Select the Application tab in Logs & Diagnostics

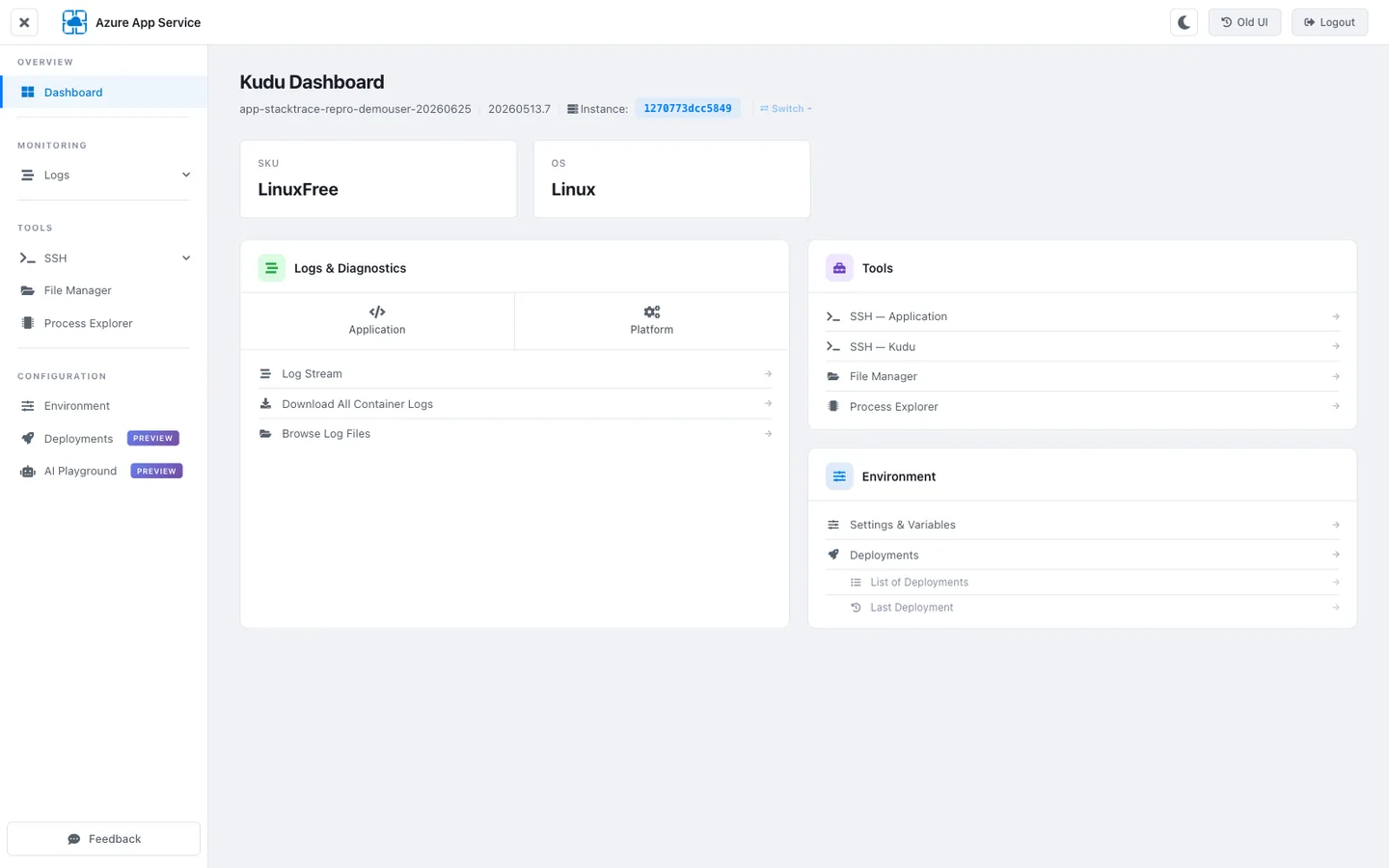(377, 321)
